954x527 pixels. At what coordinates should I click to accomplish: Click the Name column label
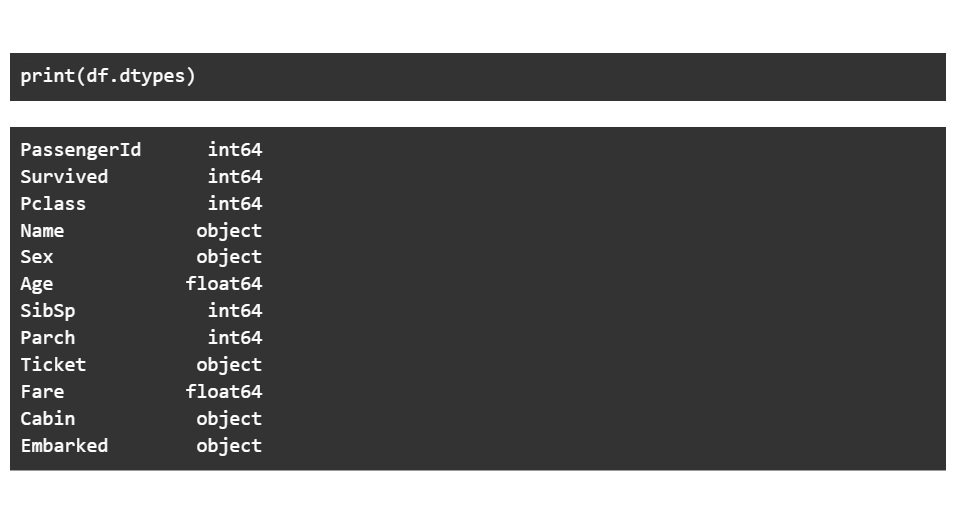point(42,231)
